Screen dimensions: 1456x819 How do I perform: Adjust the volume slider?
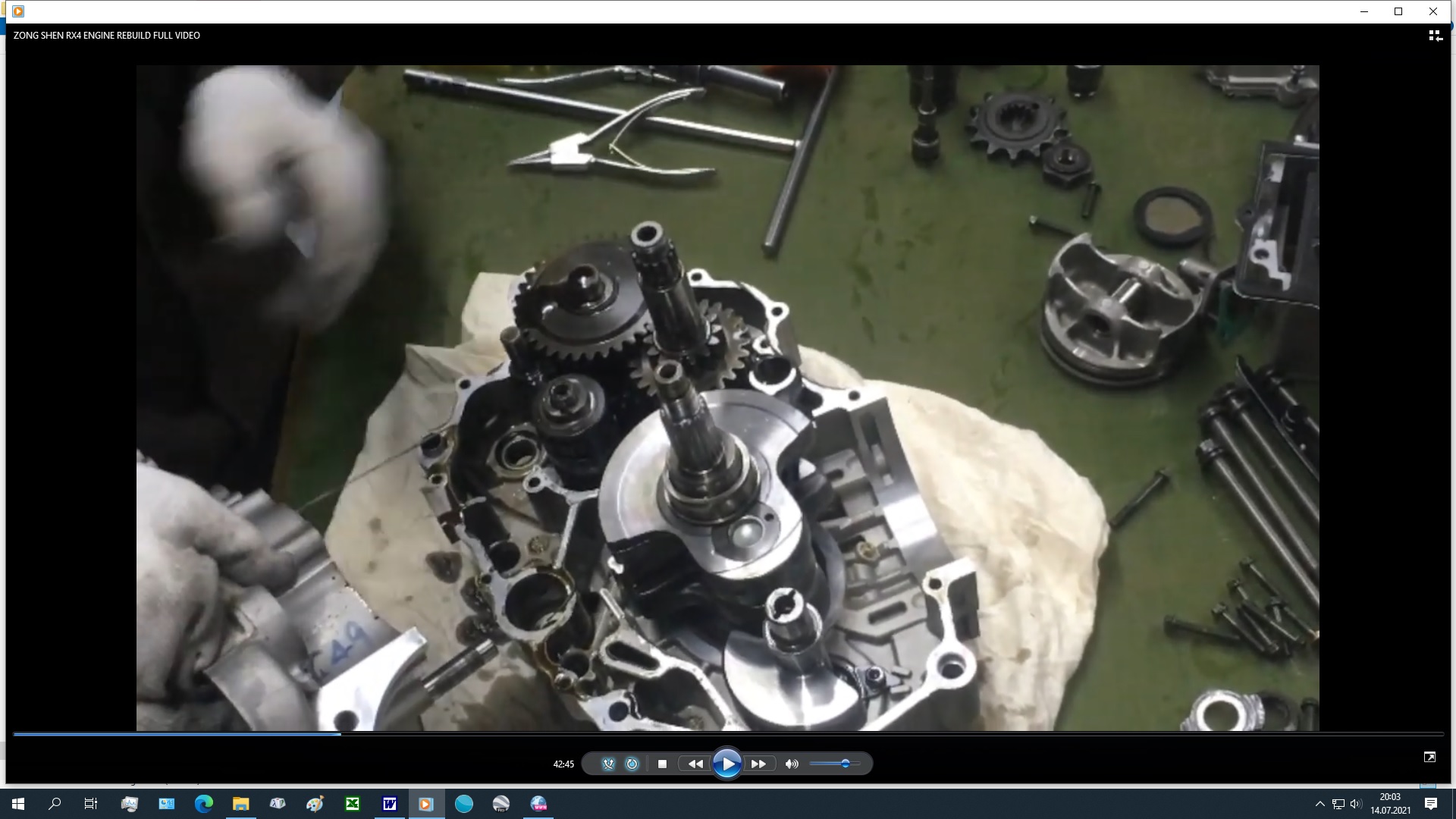[x=845, y=764]
